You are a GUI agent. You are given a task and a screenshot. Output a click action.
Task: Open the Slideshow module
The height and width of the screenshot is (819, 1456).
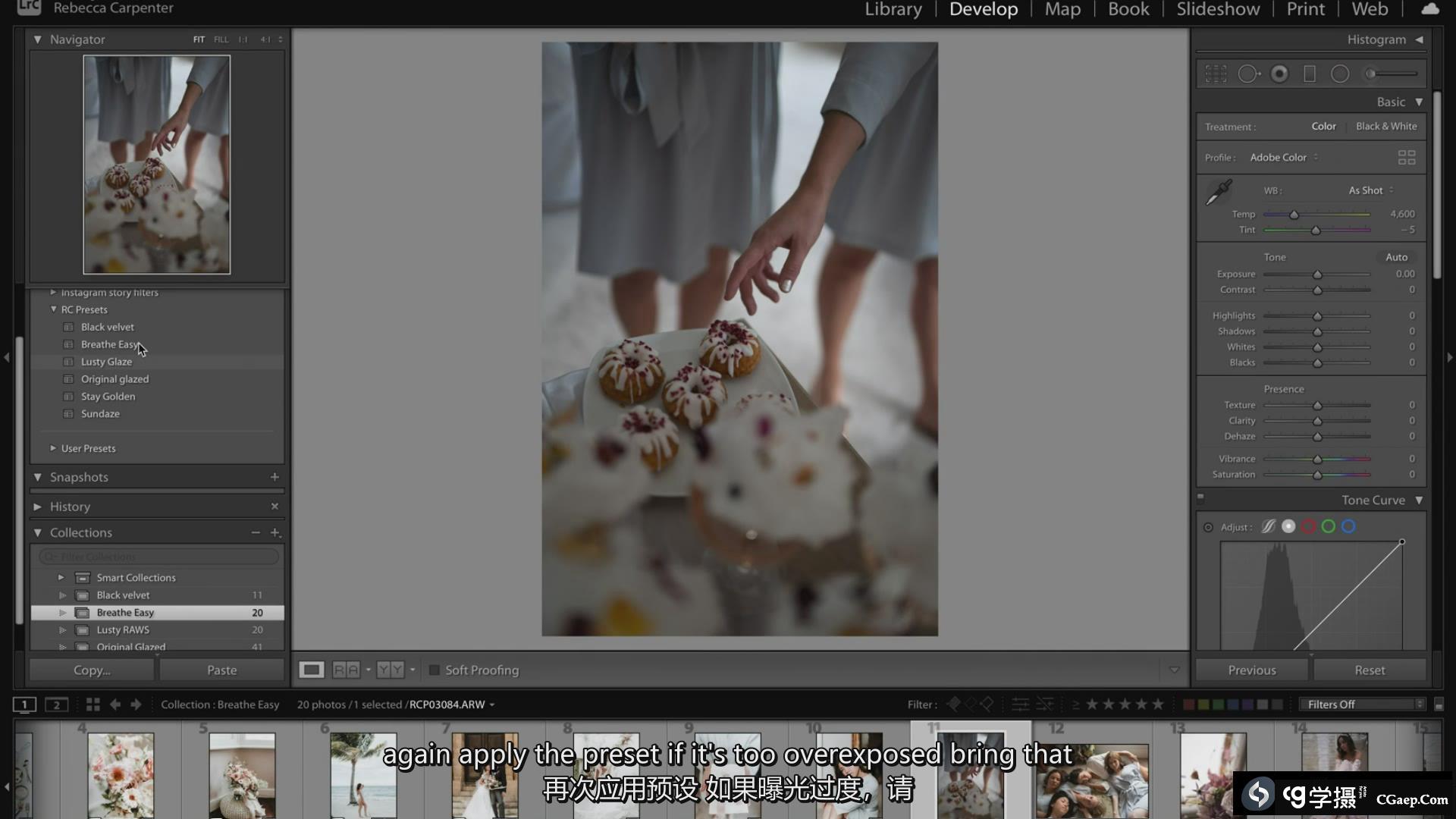[1217, 9]
